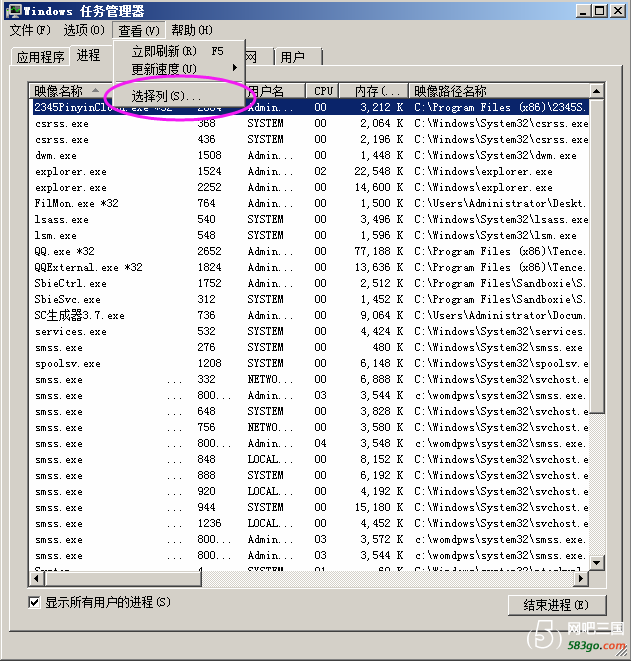
Task: Select smss.exe row with PID 944
Action: pyautogui.click(x=310, y=508)
